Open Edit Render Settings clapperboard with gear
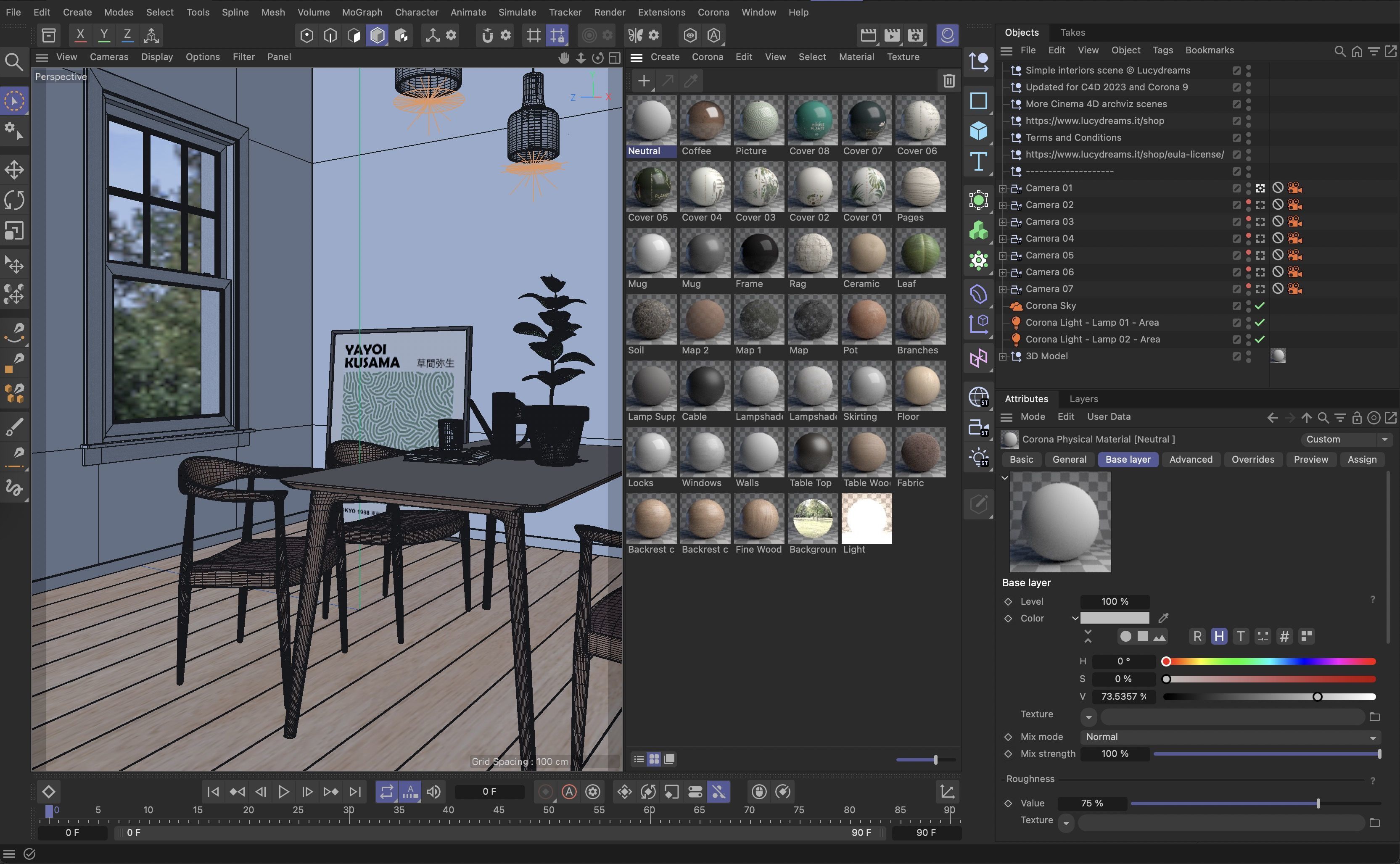Image resolution: width=1400 pixels, height=864 pixels. (x=916, y=35)
